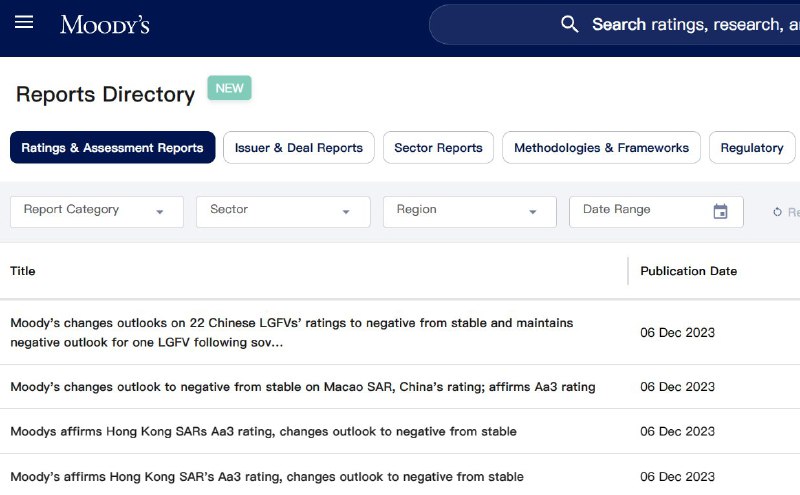Sort by the Title column header
This screenshot has width=800, height=495.
pyautogui.click(x=23, y=271)
